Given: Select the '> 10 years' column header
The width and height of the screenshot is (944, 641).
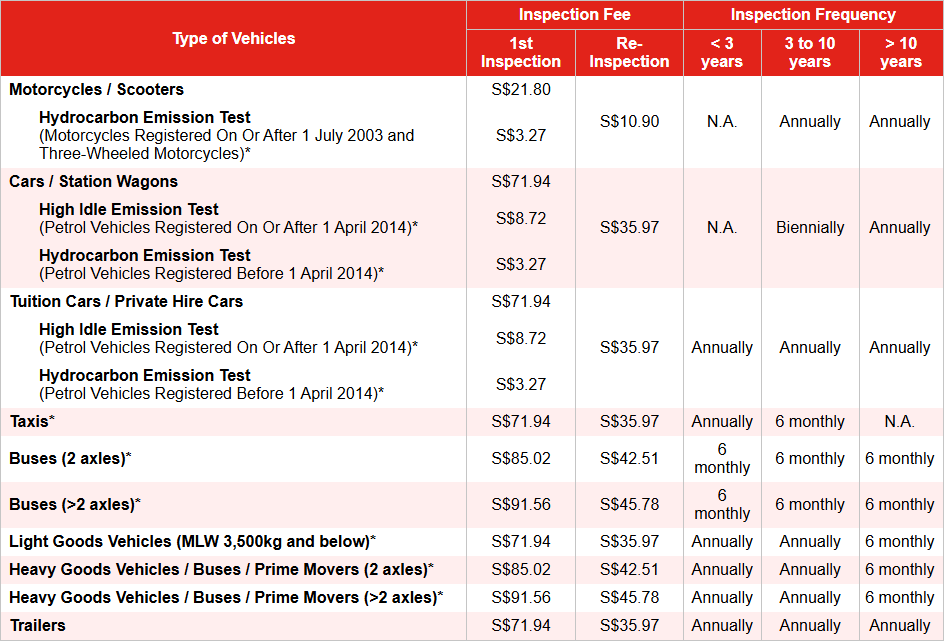Looking at the screenshot, I should click(900, 52).
